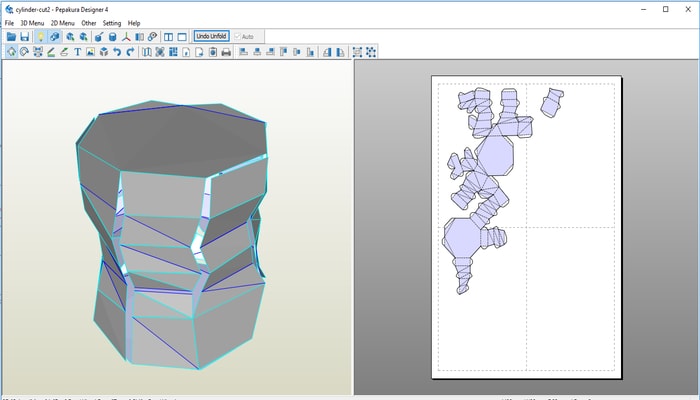Image resolution: width=700 pixels, height=400 pixels.
Task: Click the octagon piece on the 2D pattern
Action: (494, 157)
